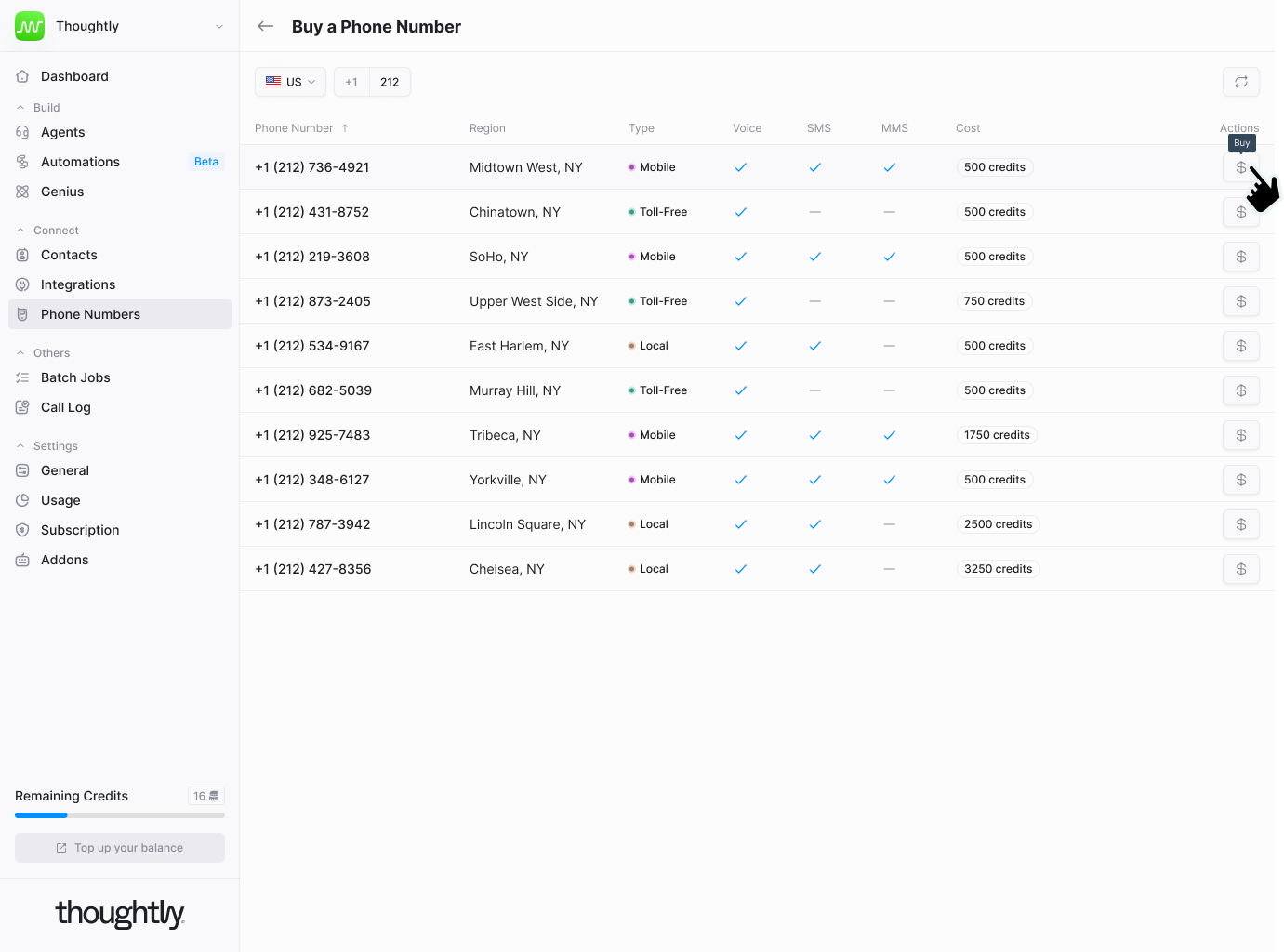Click the Remaining Credits coin badge
Screen dimensions: 1284x952
tap(206, 796)
